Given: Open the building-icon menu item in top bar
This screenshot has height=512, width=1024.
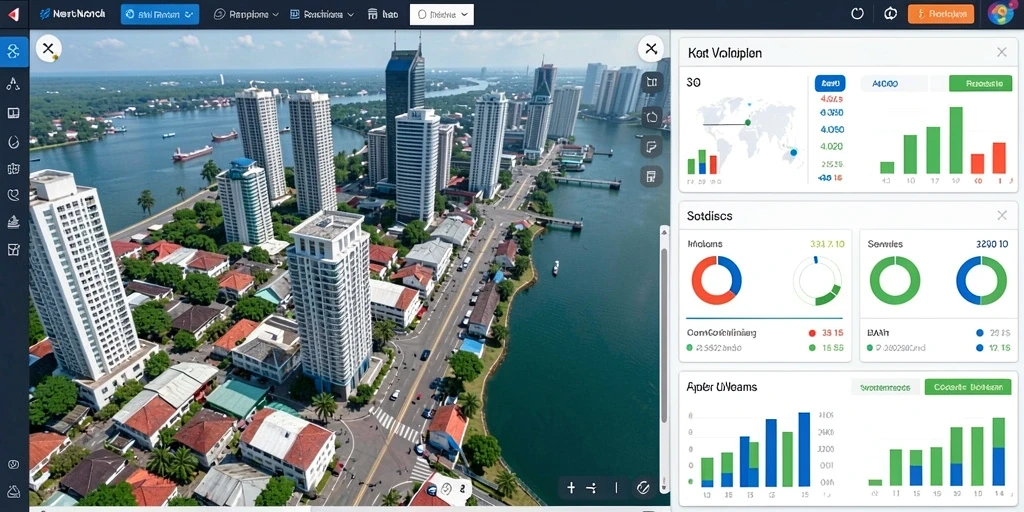Looking at the screenshot, I should click(382, 14).
